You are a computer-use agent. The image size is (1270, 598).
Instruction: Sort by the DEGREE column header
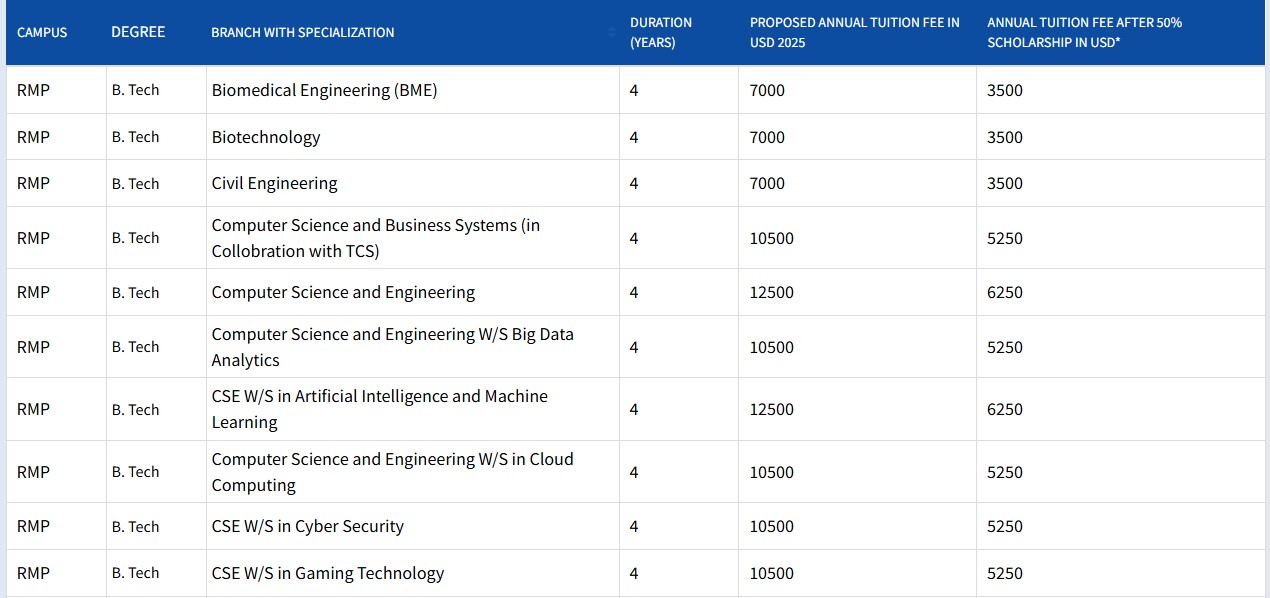pyautogui.click(x=138, y=32)
